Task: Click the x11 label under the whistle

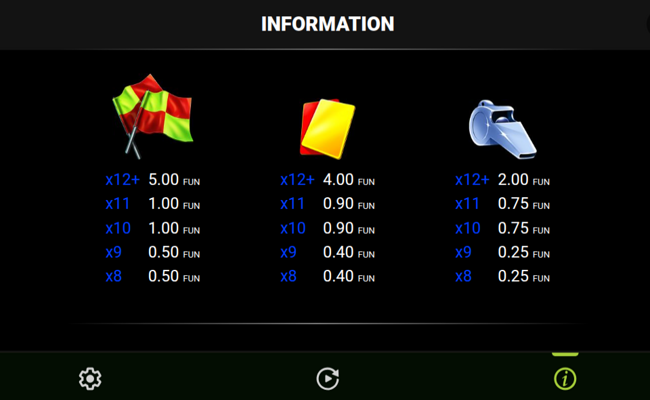Action: [x=468, y=204]
